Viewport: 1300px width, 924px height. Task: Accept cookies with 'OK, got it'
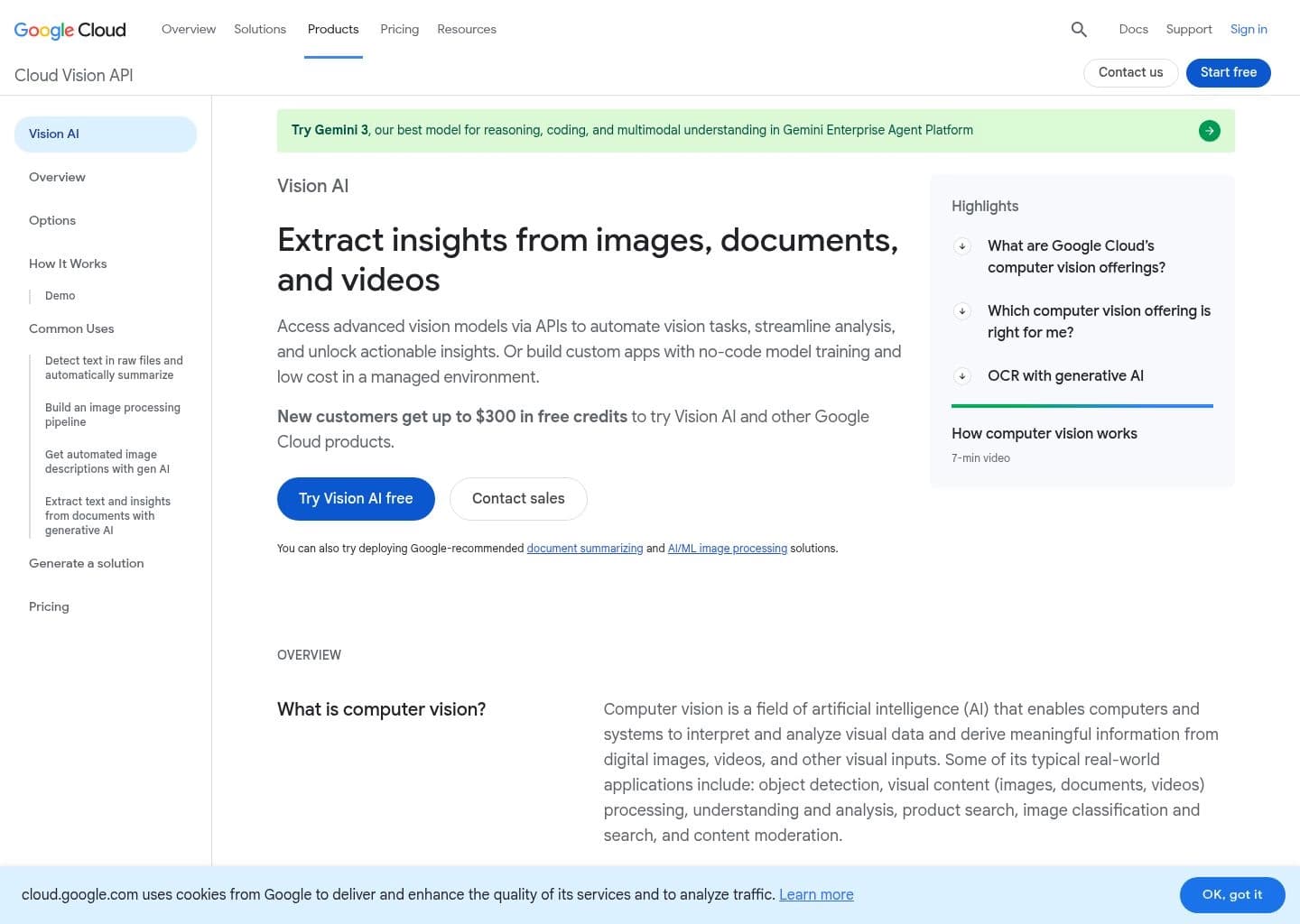point(1232,894)
